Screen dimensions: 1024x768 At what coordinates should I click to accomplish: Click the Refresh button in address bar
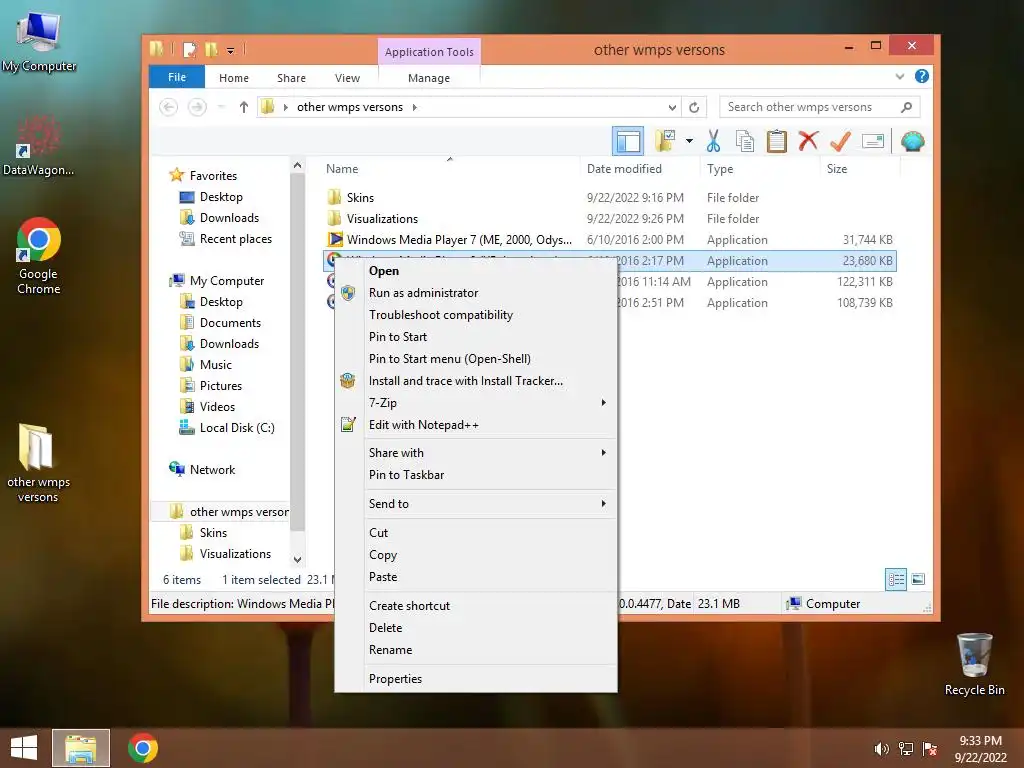[694, 107]
